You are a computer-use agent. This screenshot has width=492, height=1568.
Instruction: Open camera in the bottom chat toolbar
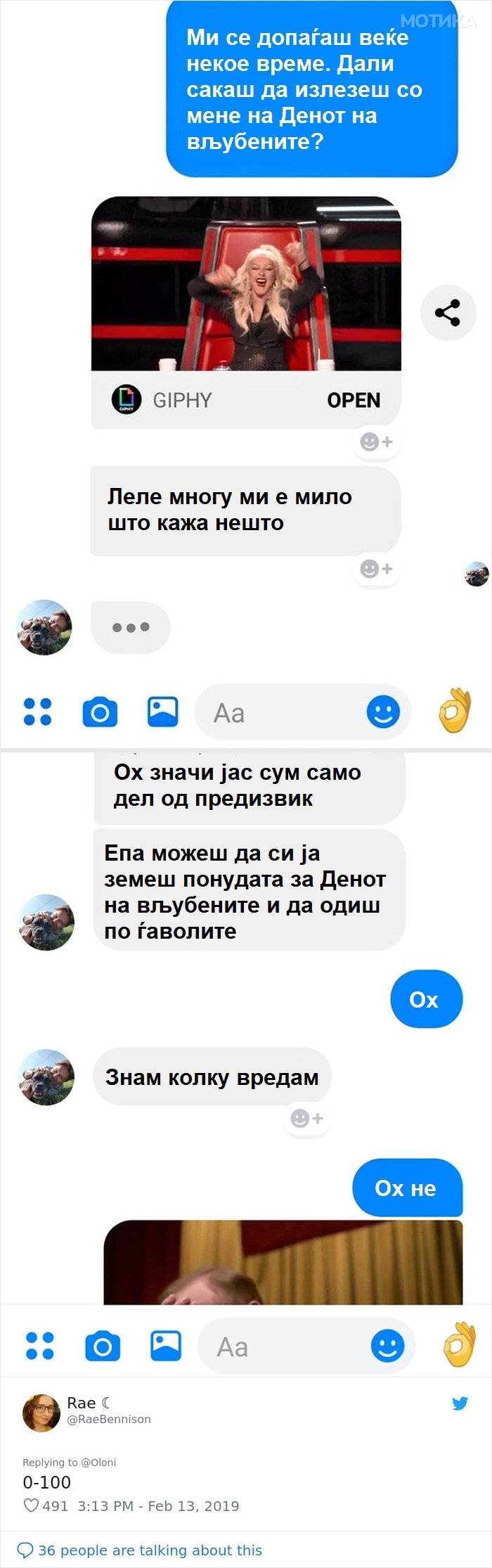point(103,1347)
